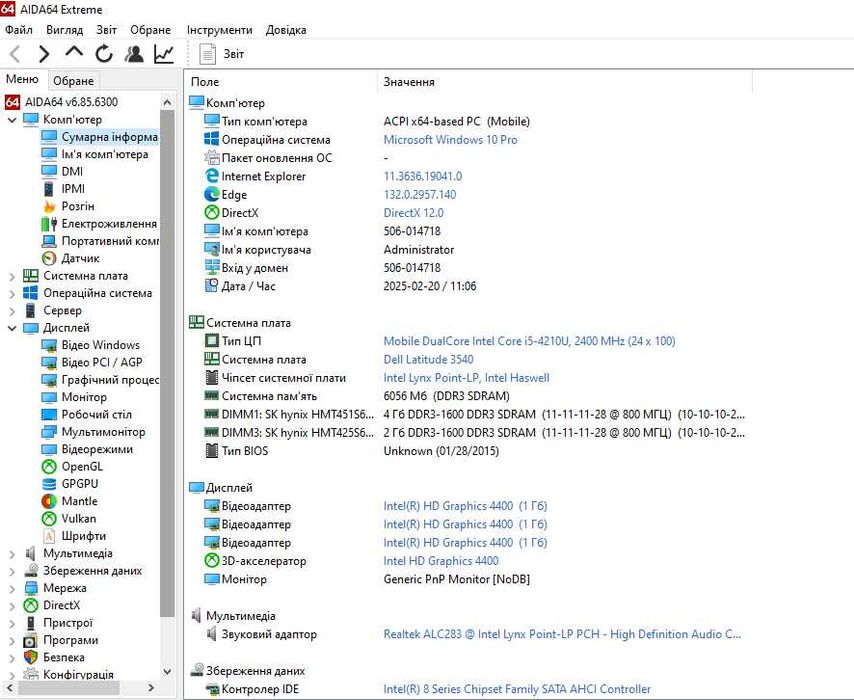Open user profile toolbar icon
This screenshot has height=700, width=854.
(134, 53)
